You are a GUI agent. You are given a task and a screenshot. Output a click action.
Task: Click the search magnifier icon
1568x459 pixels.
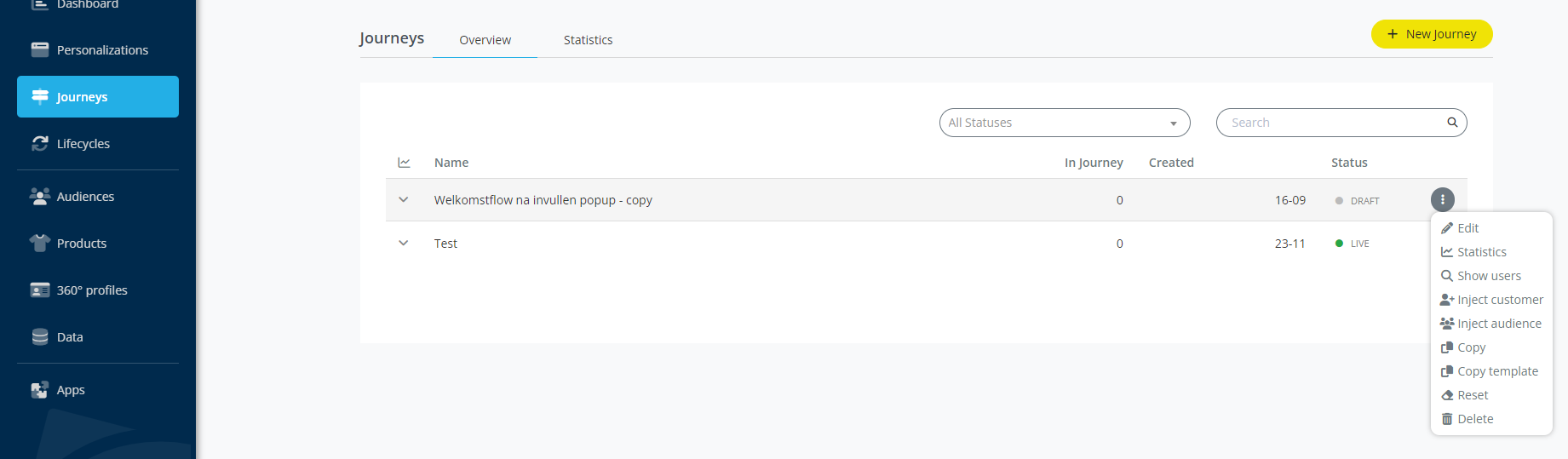pos(1452,123)
